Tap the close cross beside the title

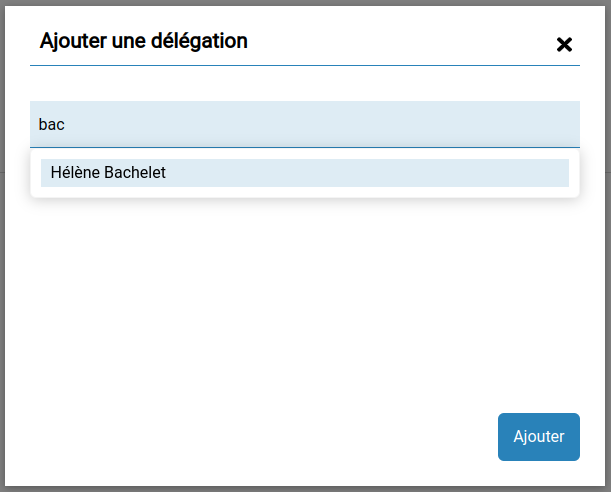(564, 44)
